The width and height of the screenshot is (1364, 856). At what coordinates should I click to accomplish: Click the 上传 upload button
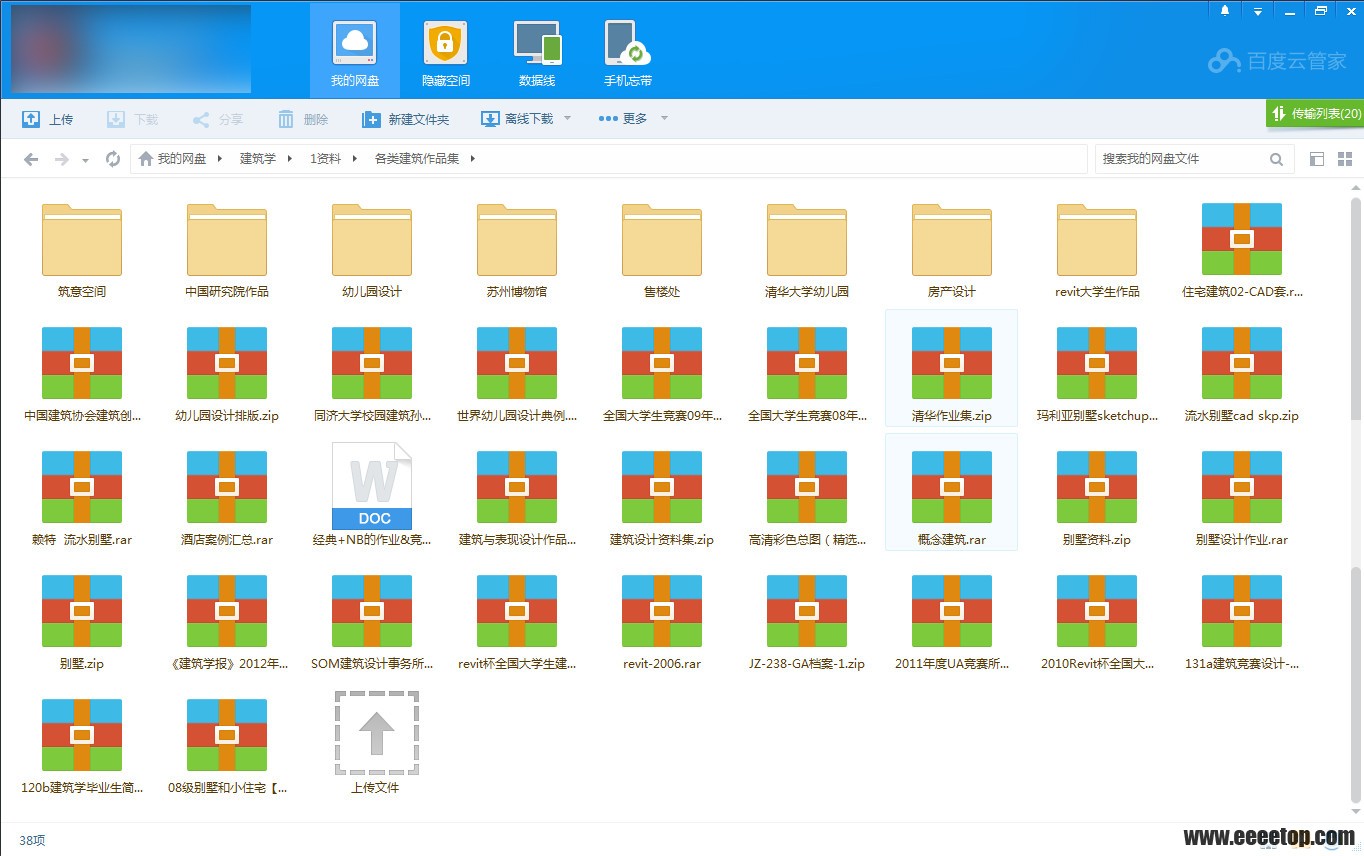[x=48, y=119]
